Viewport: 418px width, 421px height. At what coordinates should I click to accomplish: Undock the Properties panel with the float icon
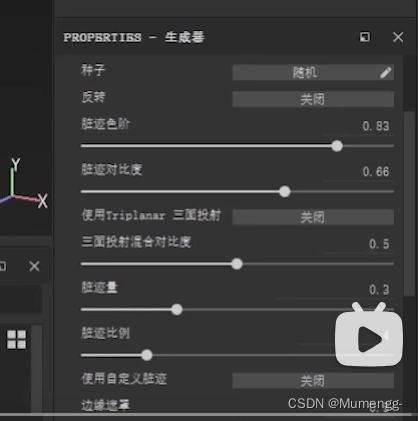365,37
